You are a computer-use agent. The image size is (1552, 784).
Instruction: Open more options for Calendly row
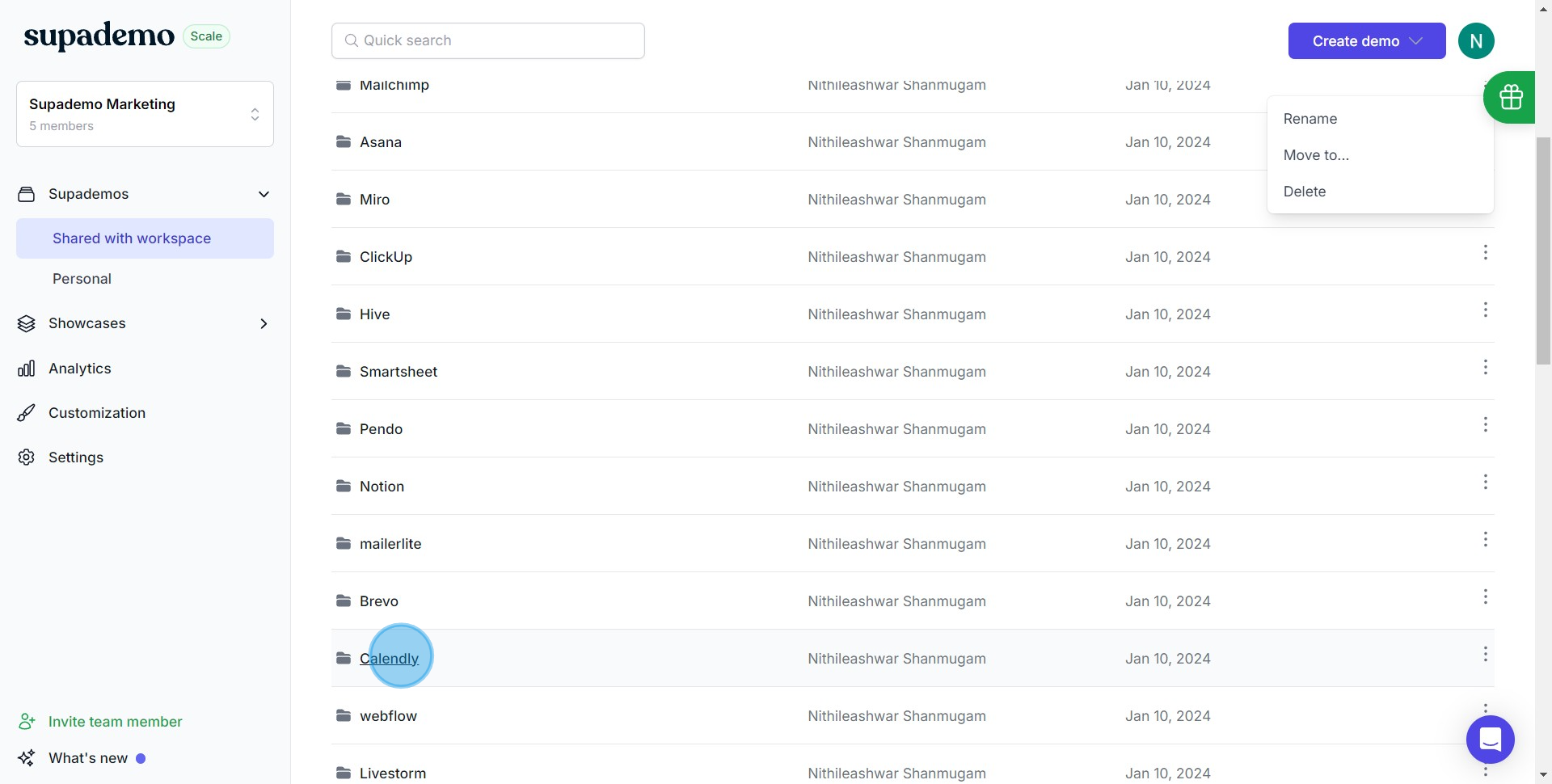tap(1485, 654)
